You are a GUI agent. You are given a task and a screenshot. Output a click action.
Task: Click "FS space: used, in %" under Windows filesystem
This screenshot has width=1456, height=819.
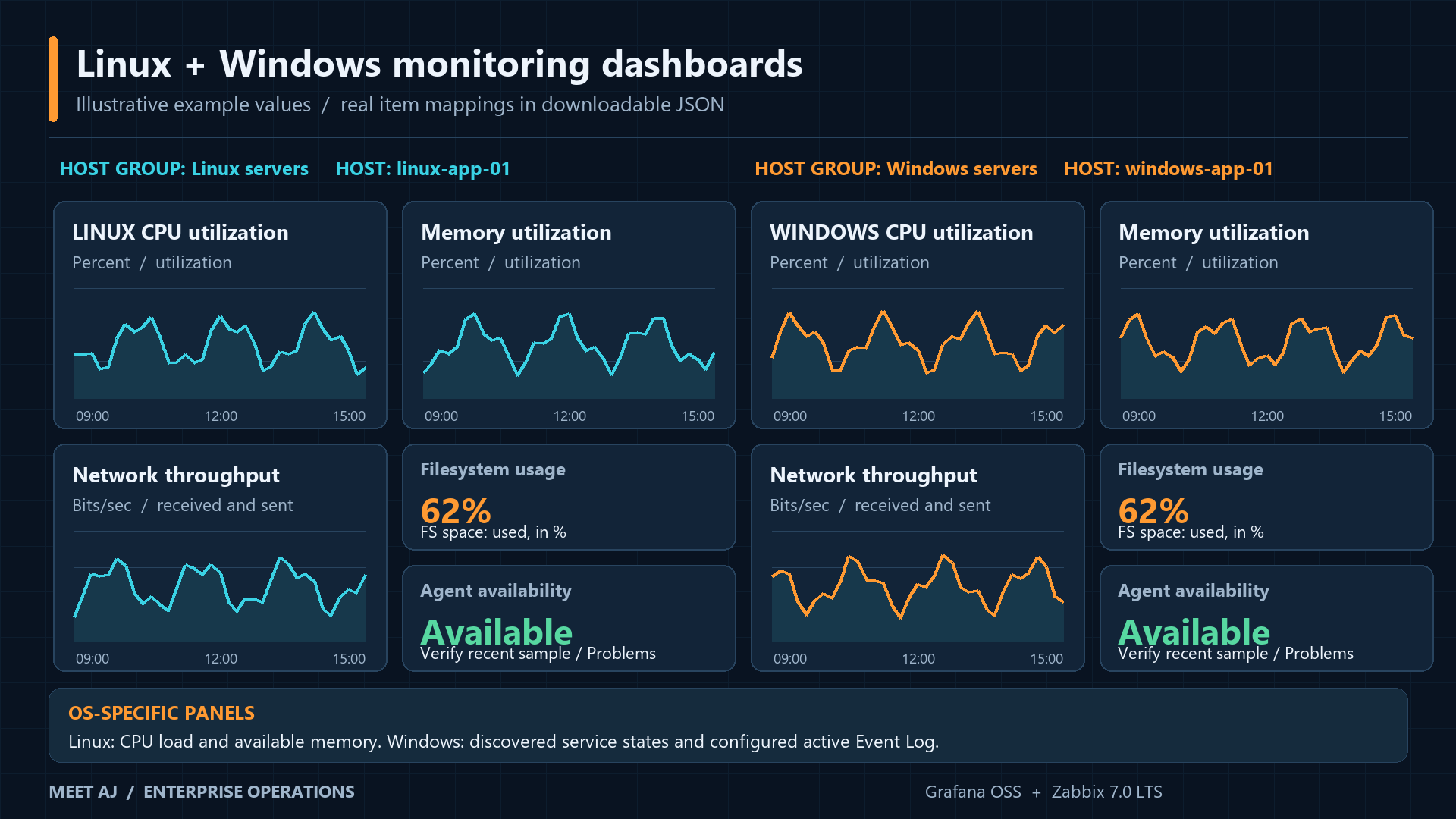click(1191, 532)
